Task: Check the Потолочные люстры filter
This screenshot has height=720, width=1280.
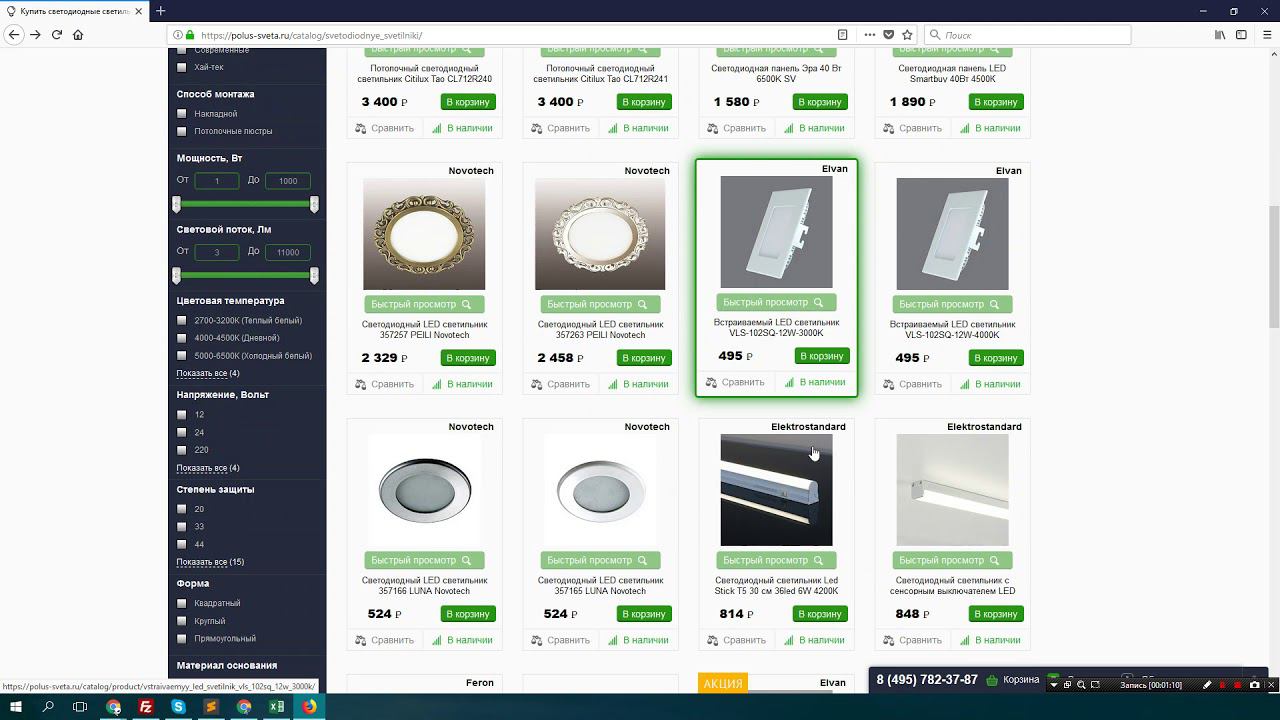Action: click(182, 131)
